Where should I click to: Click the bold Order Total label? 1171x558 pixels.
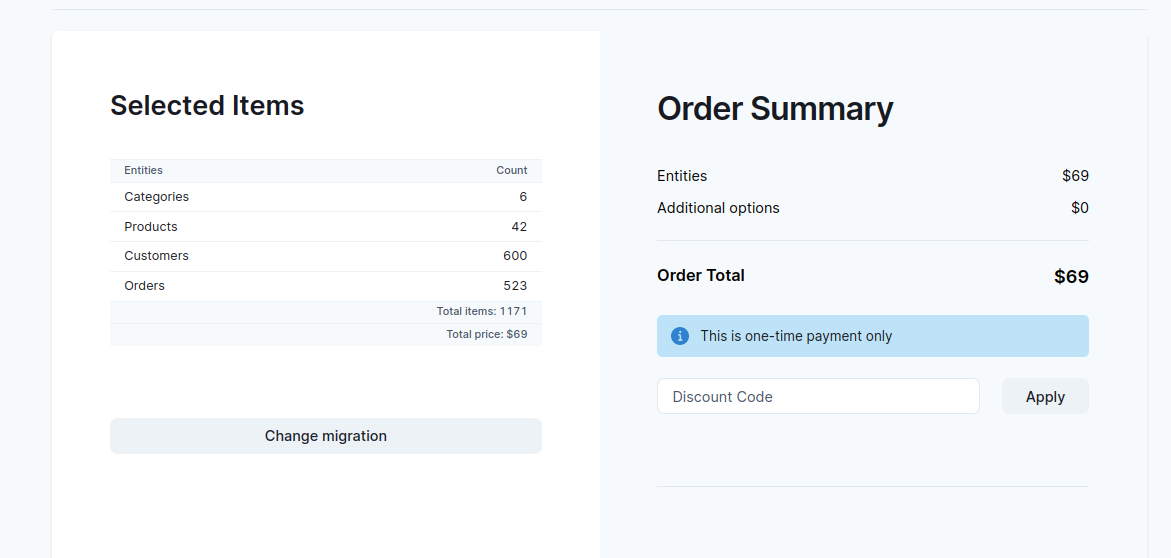(701, 276)
